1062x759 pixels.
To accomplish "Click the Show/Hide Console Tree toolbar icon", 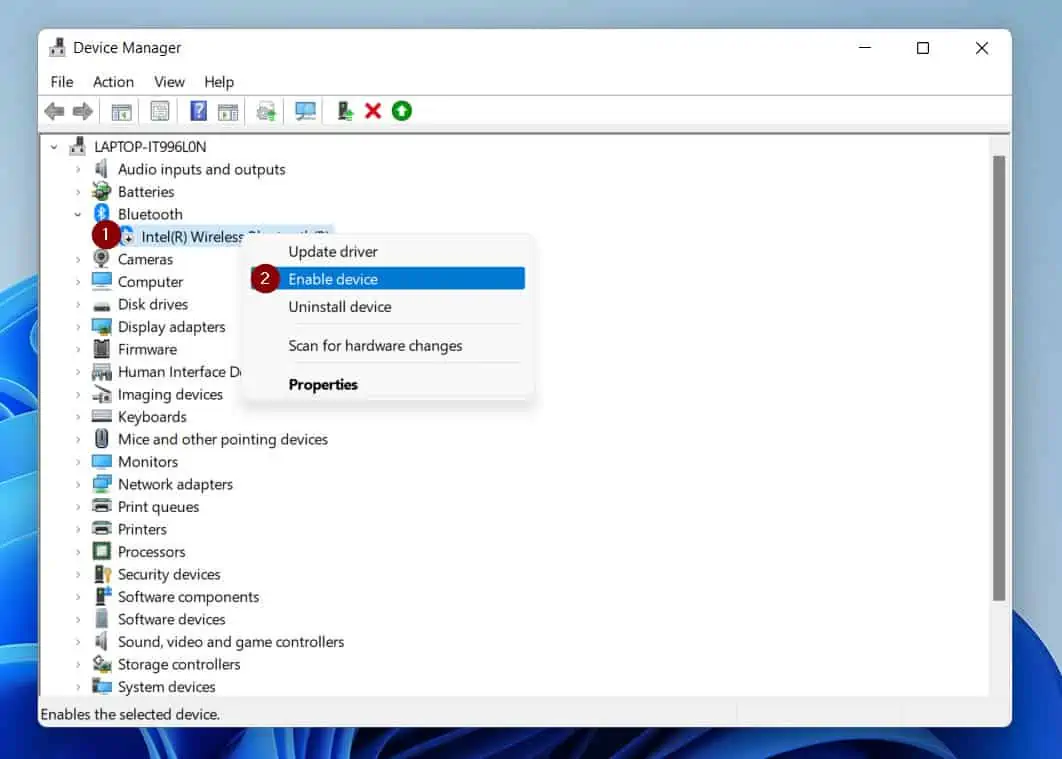I will 121,111.
